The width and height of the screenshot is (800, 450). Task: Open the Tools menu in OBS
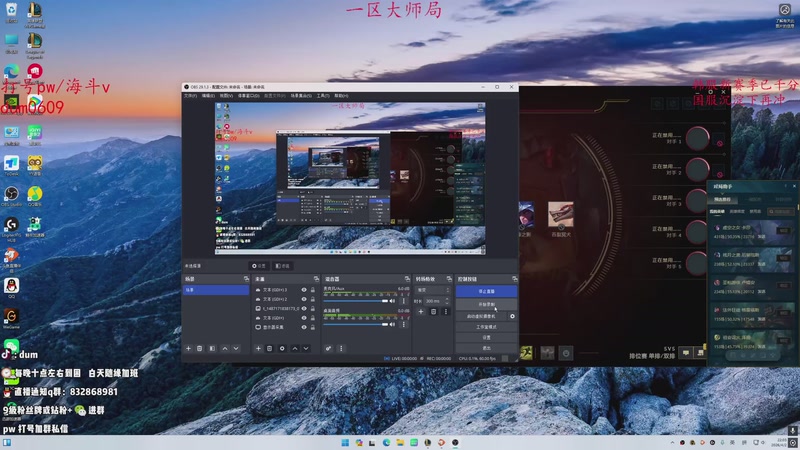[322, 96]
